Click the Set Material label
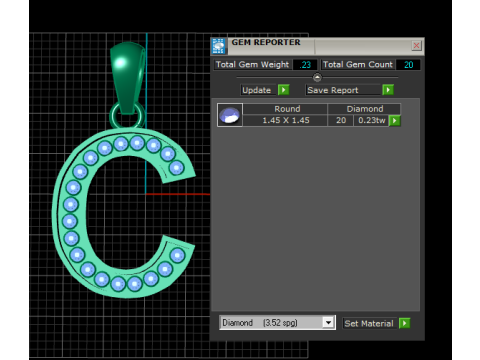Screen dimensions: 480x360 click(x=369, y=323)
